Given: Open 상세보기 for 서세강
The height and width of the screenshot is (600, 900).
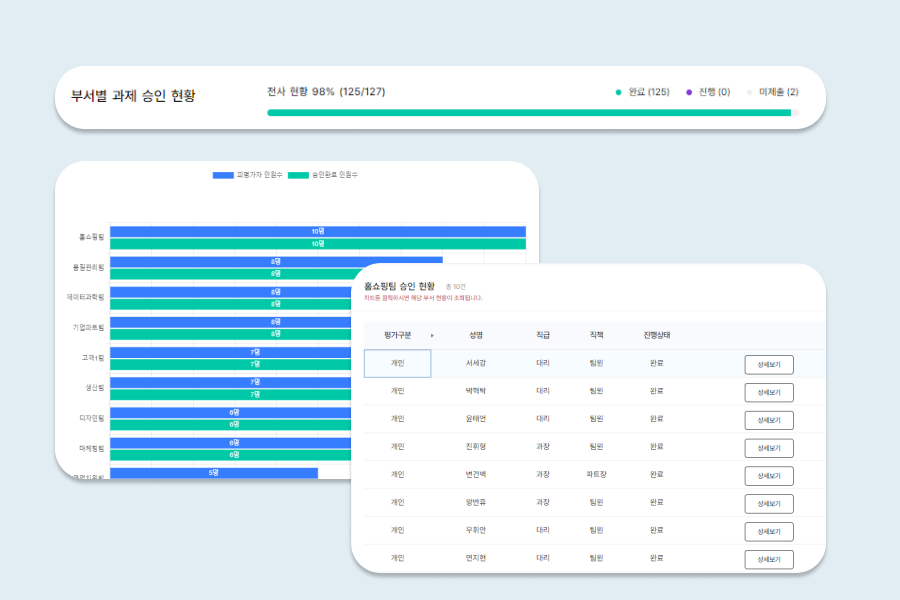Looking at the screenshot, I should tap(768, 364).
